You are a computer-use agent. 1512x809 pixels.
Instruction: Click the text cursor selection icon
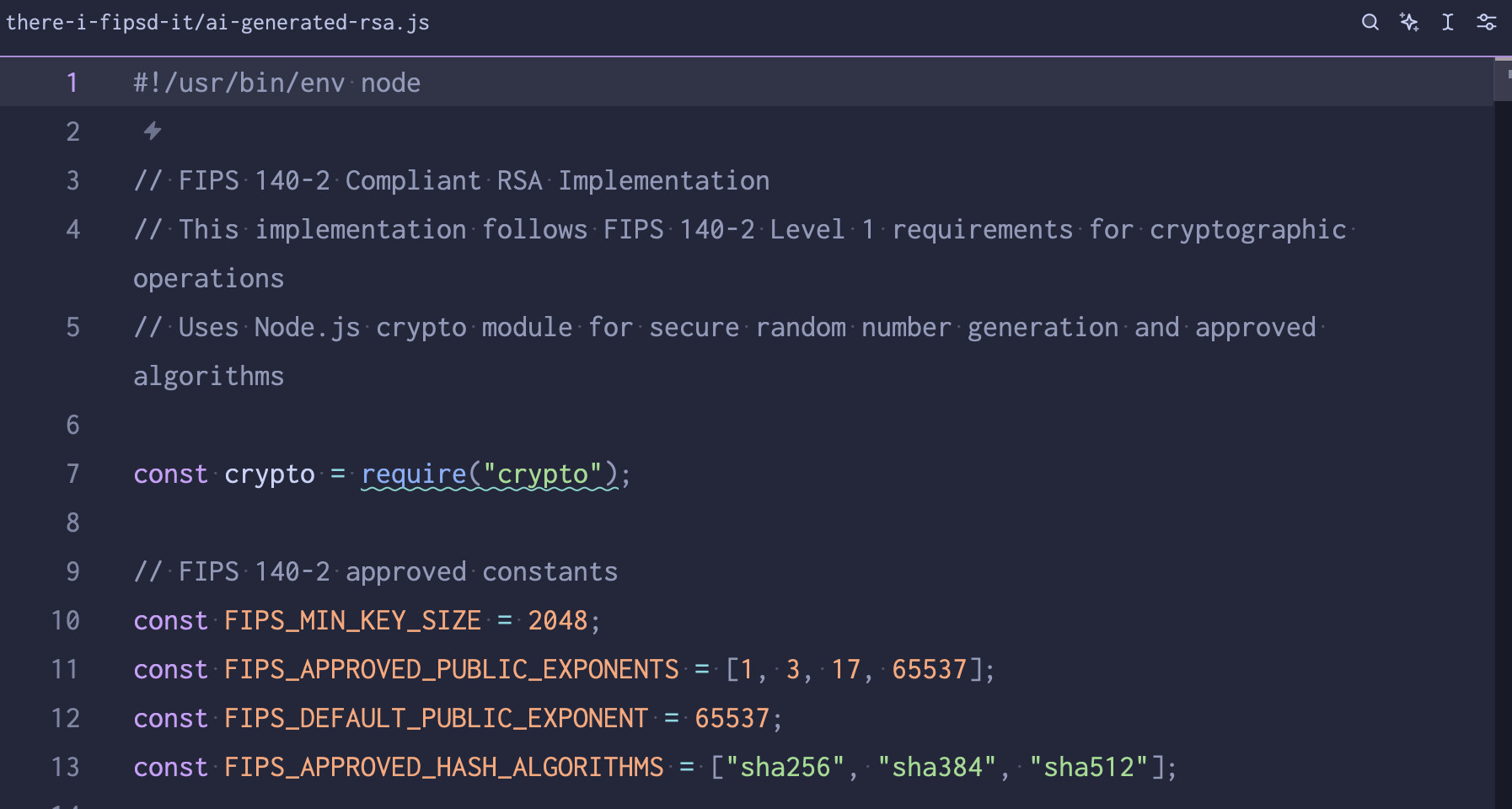[x=1447, y=23]
